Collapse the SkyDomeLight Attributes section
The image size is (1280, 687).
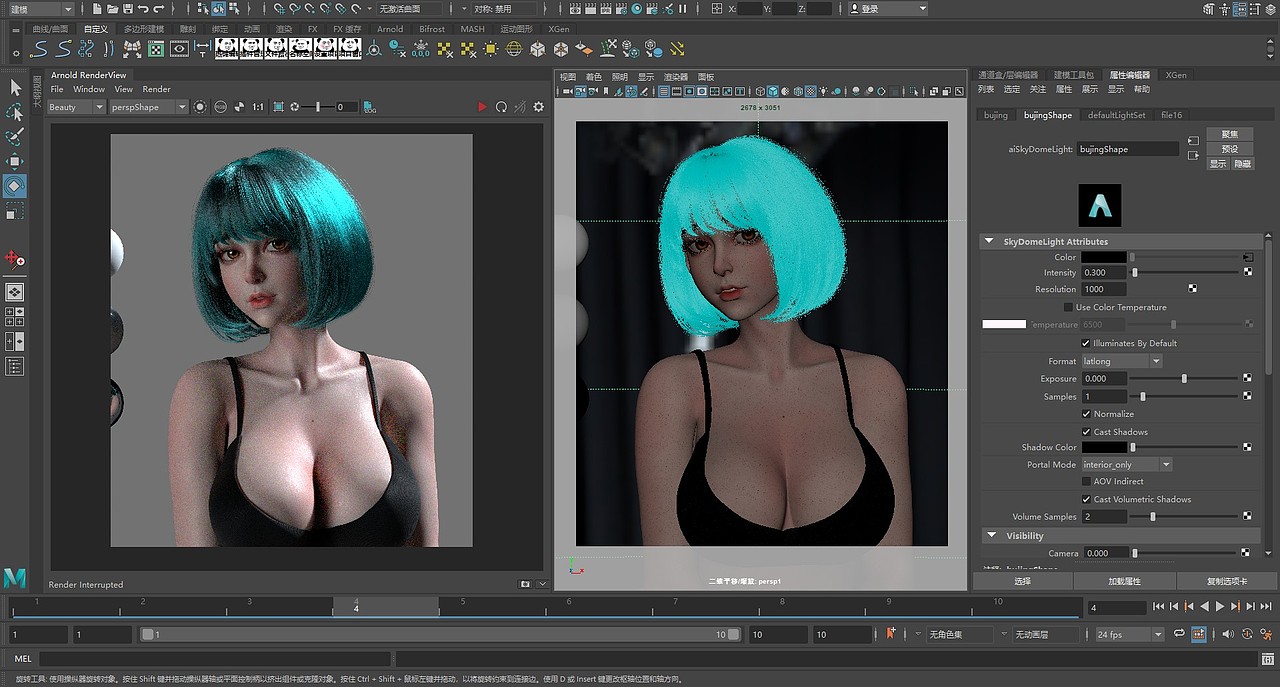(x=990, y=241)
